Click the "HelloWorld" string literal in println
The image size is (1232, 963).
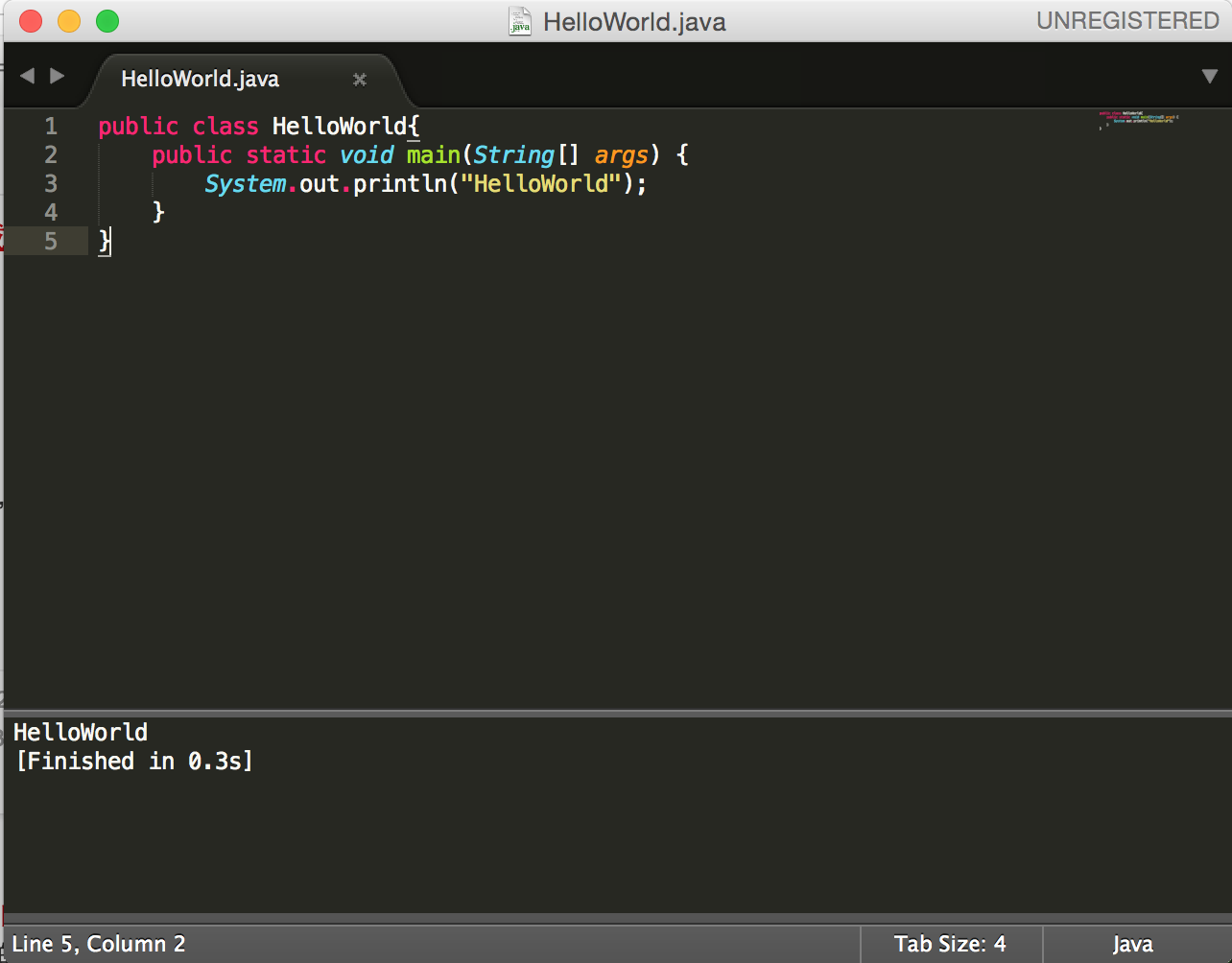541,183
